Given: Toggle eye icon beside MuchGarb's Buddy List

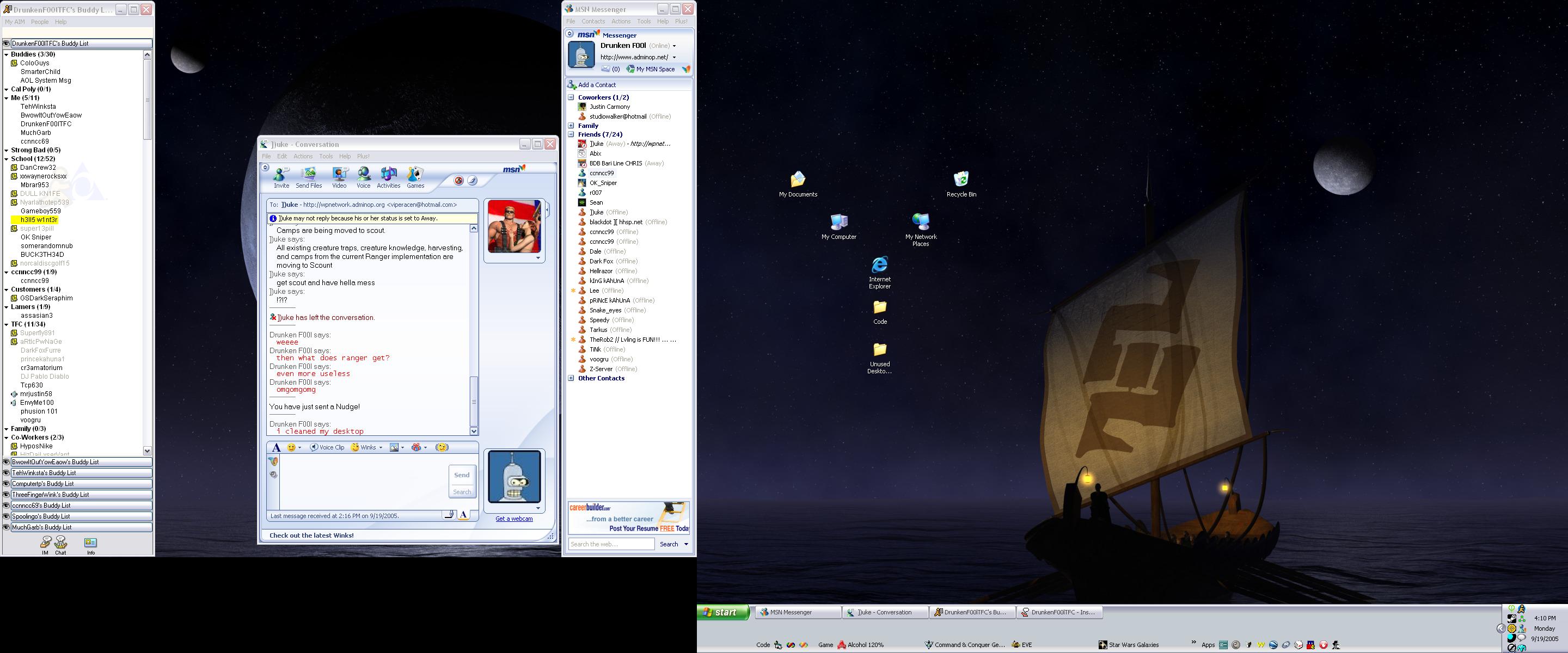Looking at the screenshot, I should coord(7,528).
